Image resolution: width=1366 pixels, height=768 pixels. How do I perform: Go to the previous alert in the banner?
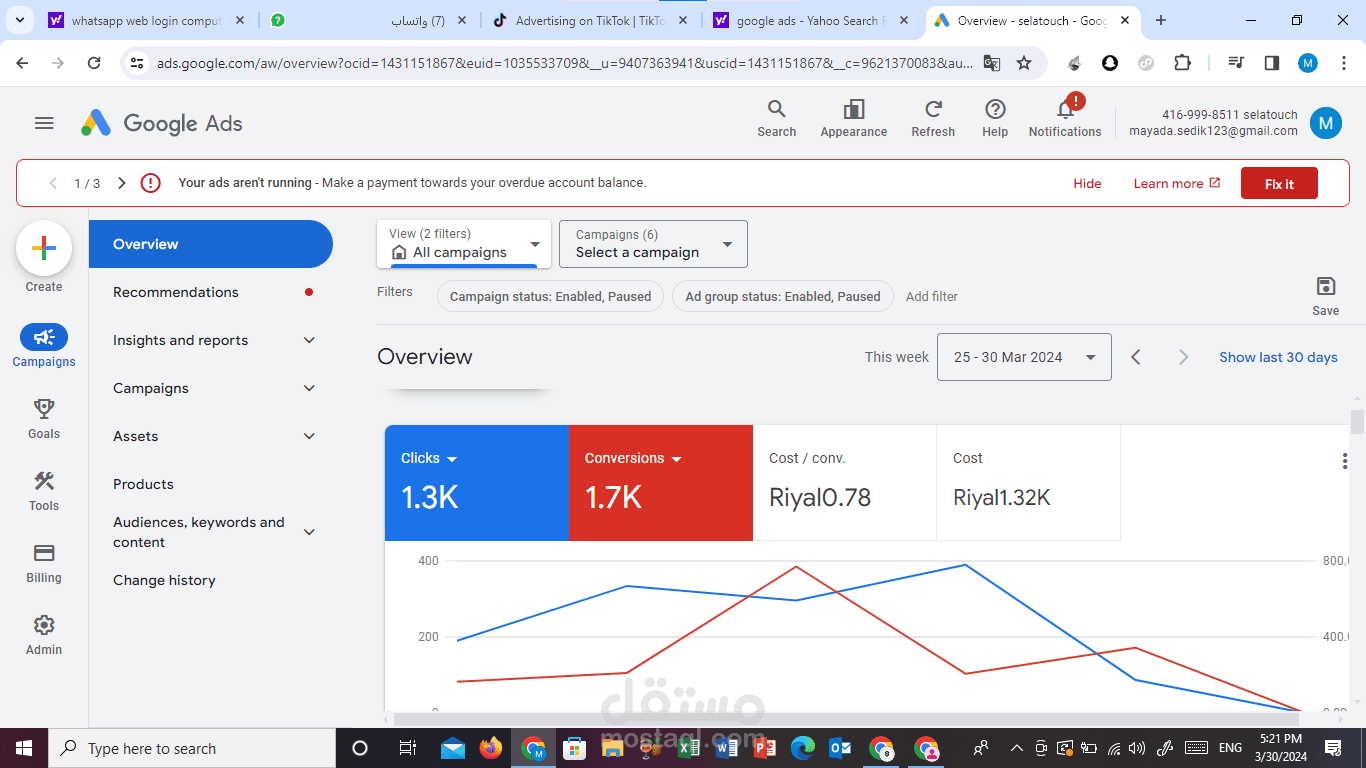pyautogui.click(x=53, y=183)
